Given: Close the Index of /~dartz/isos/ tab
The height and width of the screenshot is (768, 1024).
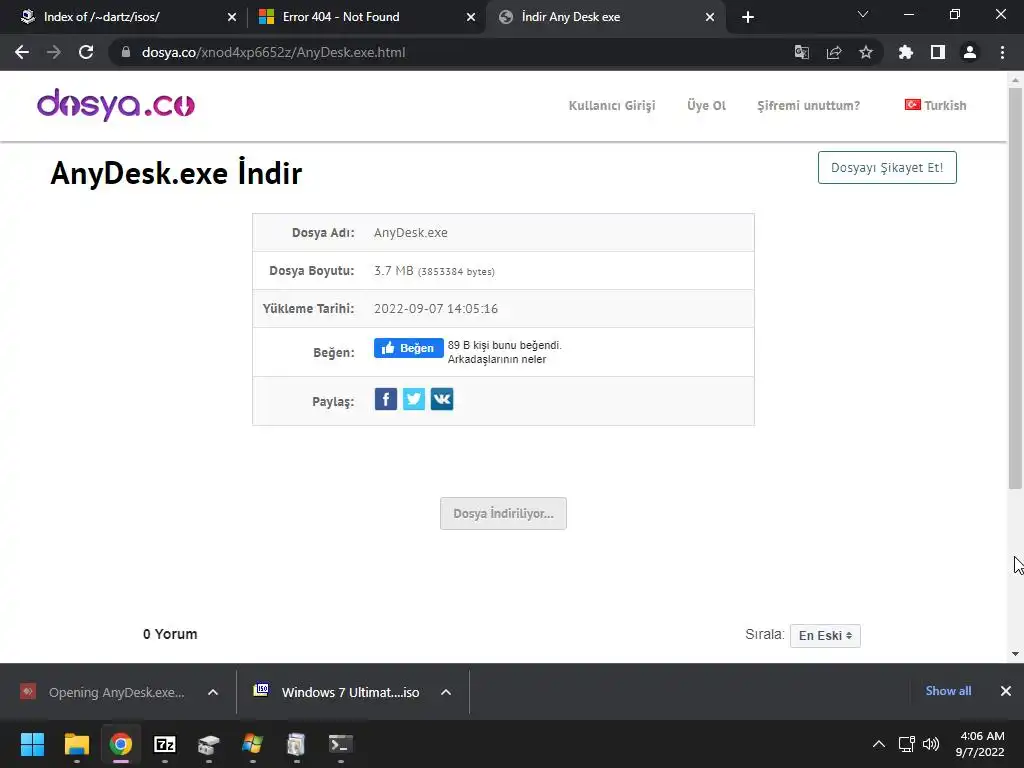Looking at the screenshot, I should coord(232,17).
